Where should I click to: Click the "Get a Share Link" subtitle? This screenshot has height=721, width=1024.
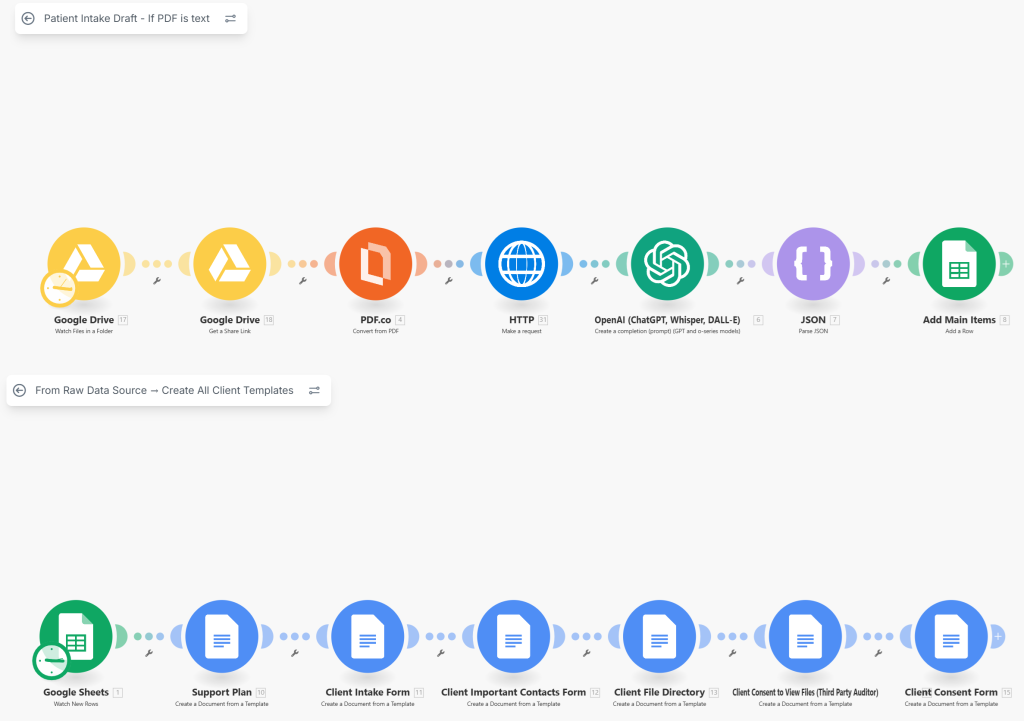(x=230, y=331)
